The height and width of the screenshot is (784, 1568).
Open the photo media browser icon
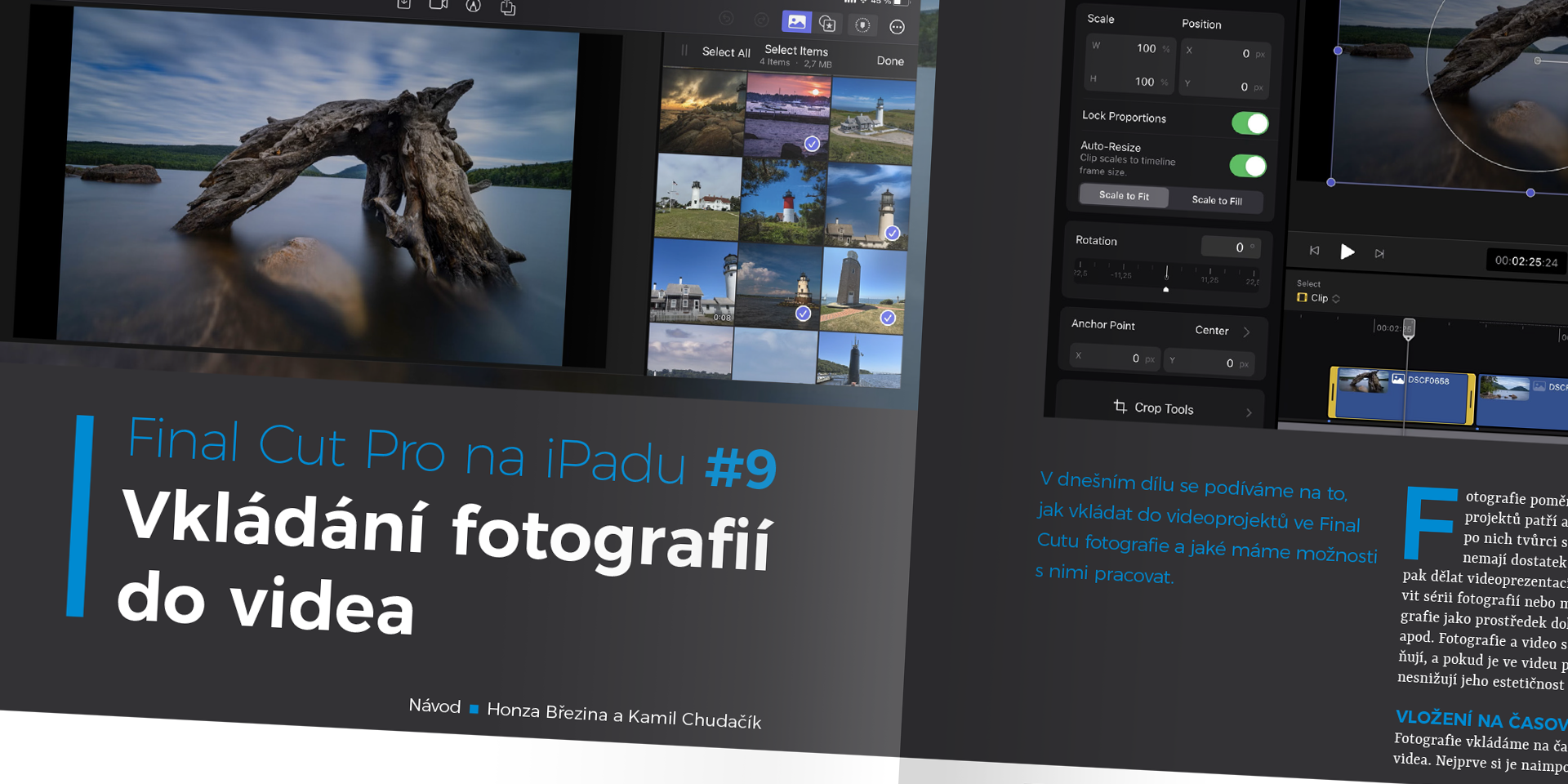tap(796, 22)
